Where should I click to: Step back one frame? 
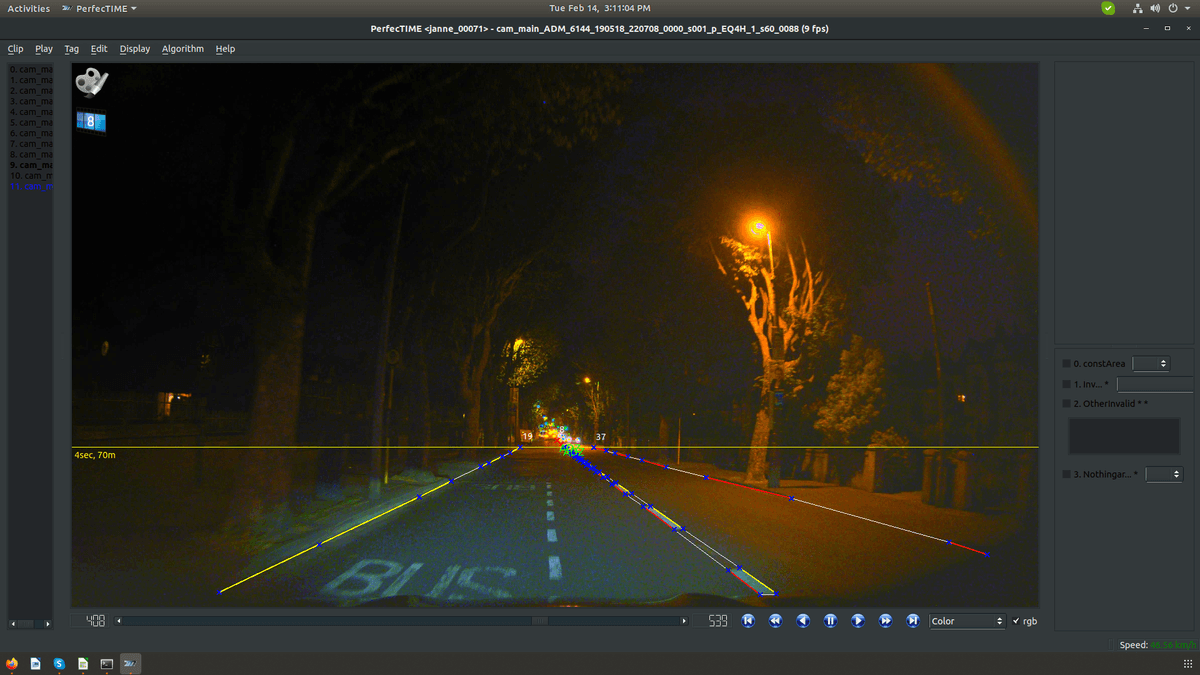(x=802, y=621)
